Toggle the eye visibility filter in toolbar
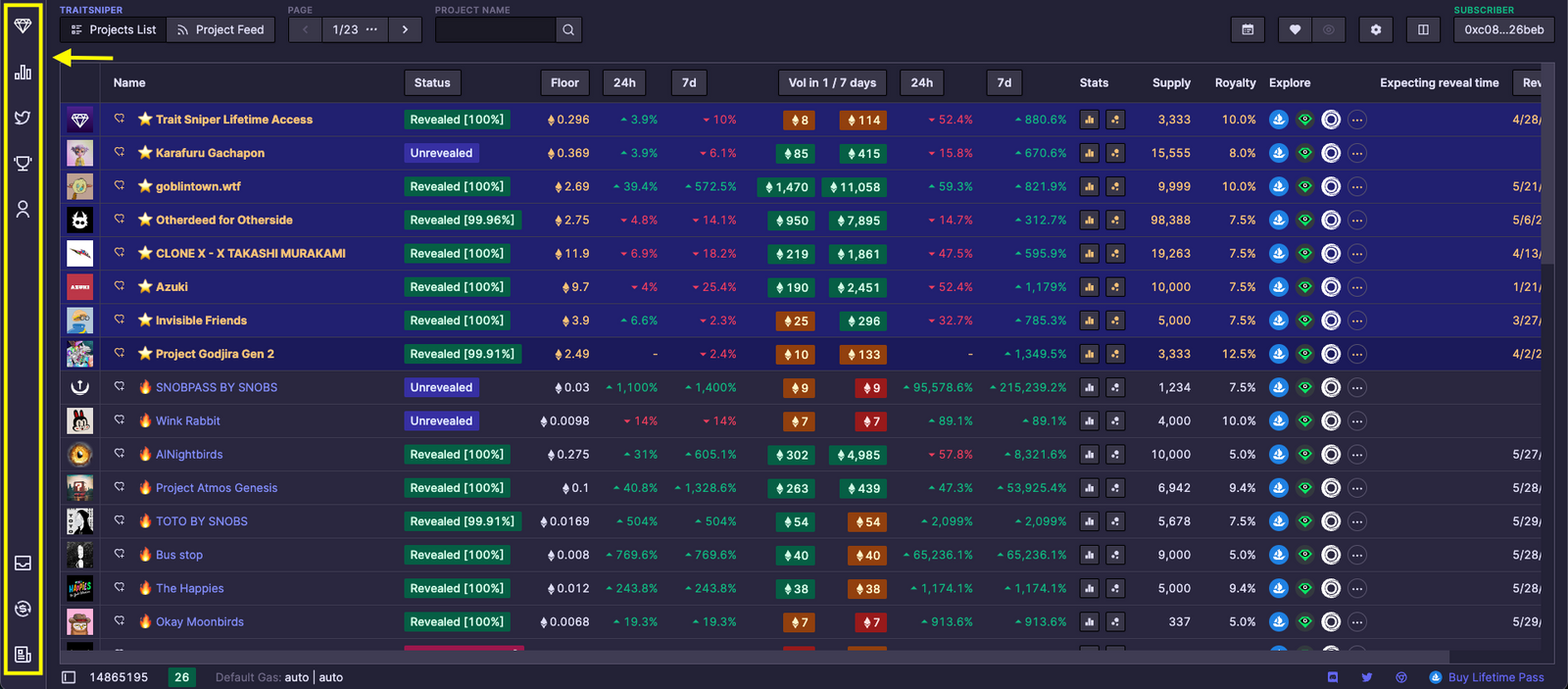 (x=1329, y=29)
